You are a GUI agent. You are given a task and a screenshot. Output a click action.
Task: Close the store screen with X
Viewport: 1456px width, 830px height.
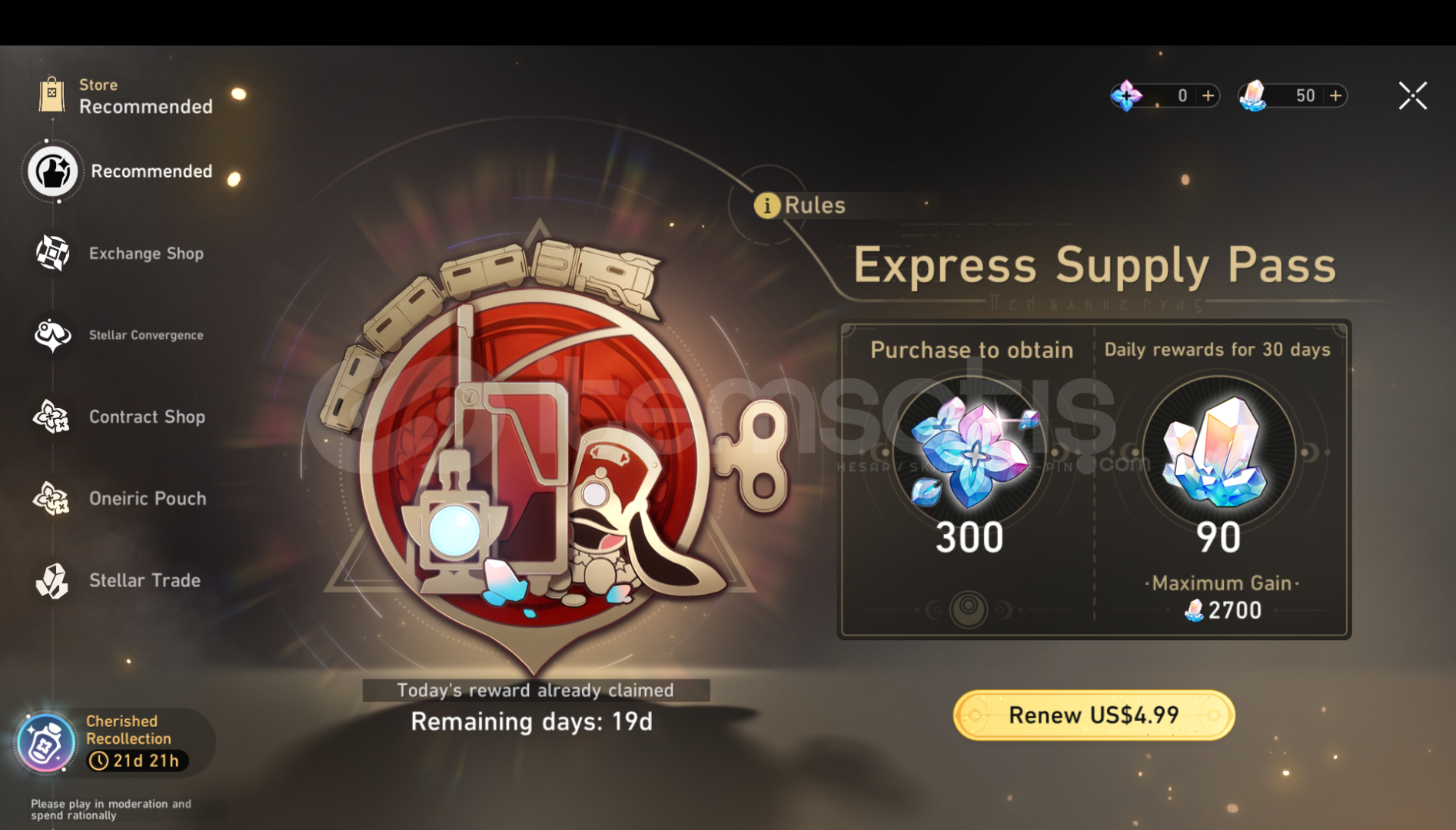point(1413,96)
